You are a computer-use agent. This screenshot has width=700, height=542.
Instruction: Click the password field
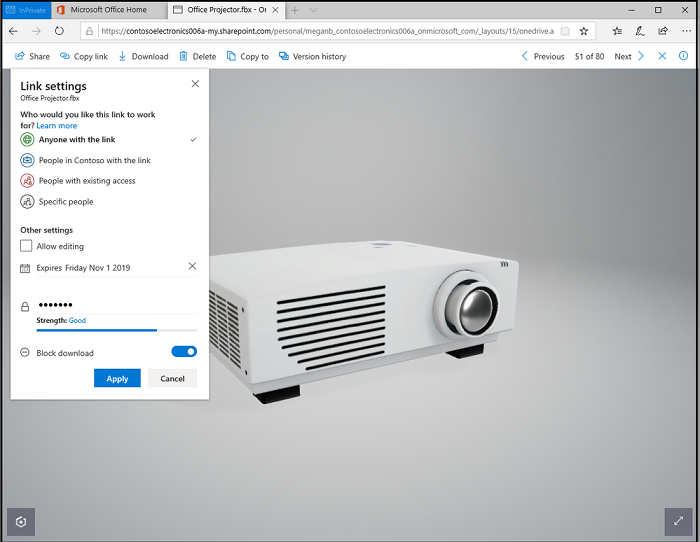coord(117,304)
